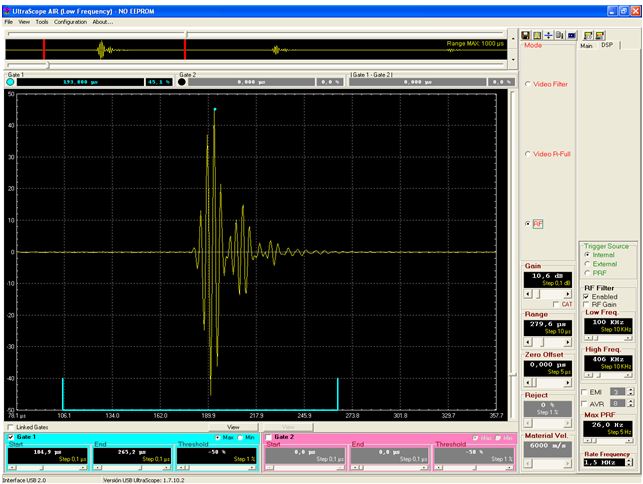
Task: Click the blue screen display icon
Action: [x=571, y=35]
